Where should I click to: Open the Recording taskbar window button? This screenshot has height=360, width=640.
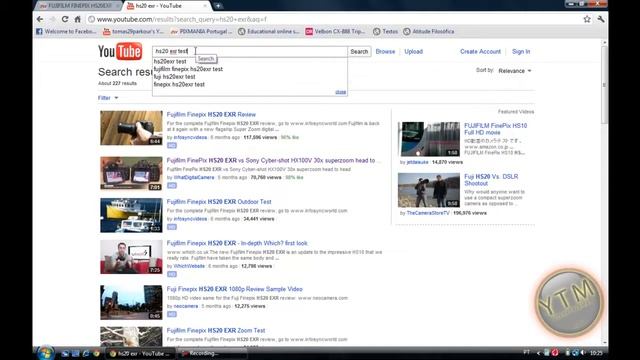click(x=212, y=353)
